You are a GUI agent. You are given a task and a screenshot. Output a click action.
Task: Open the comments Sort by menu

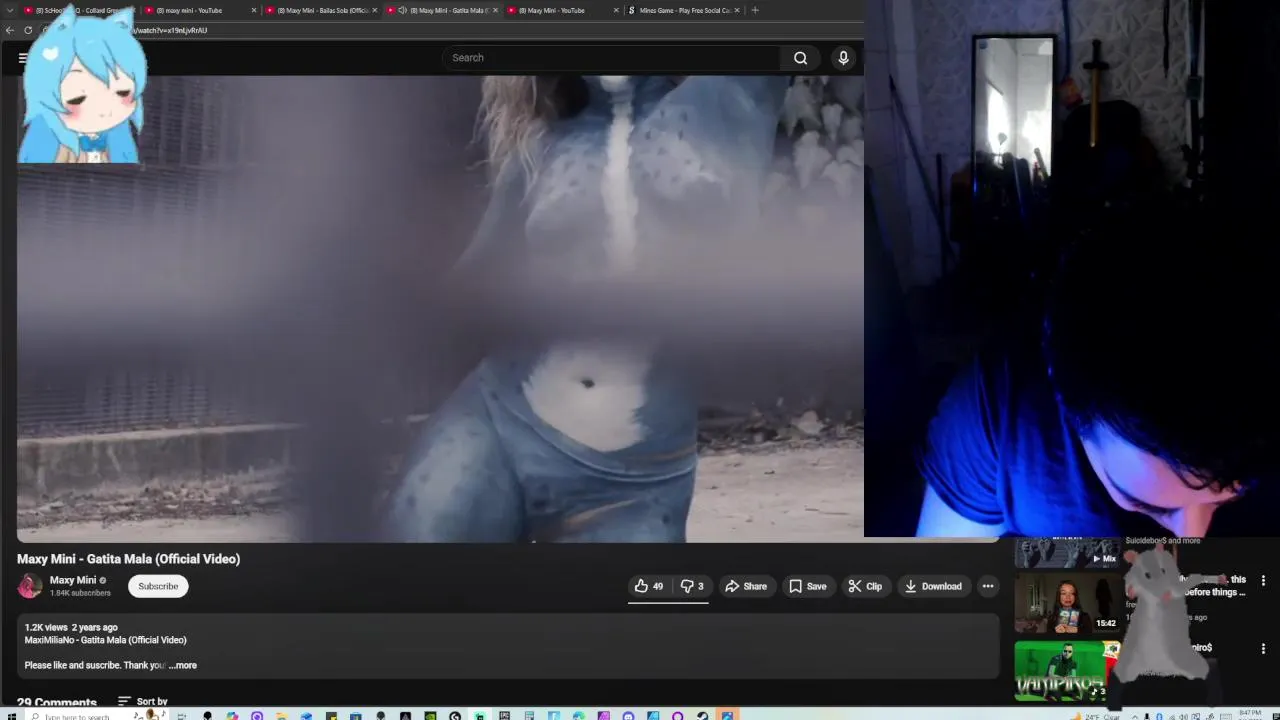[143, 702]
